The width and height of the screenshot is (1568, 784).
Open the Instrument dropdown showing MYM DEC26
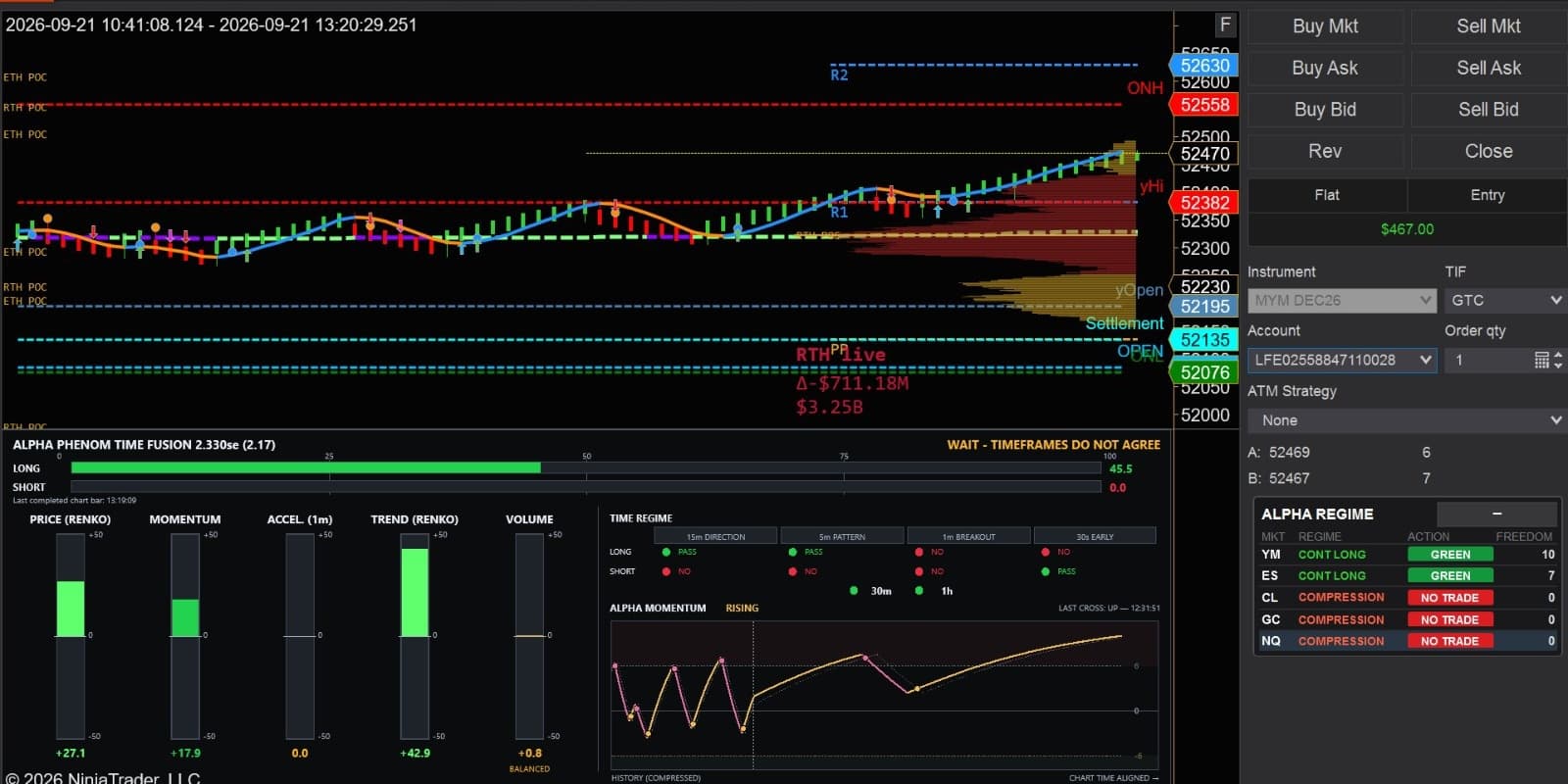point(1342,301)
